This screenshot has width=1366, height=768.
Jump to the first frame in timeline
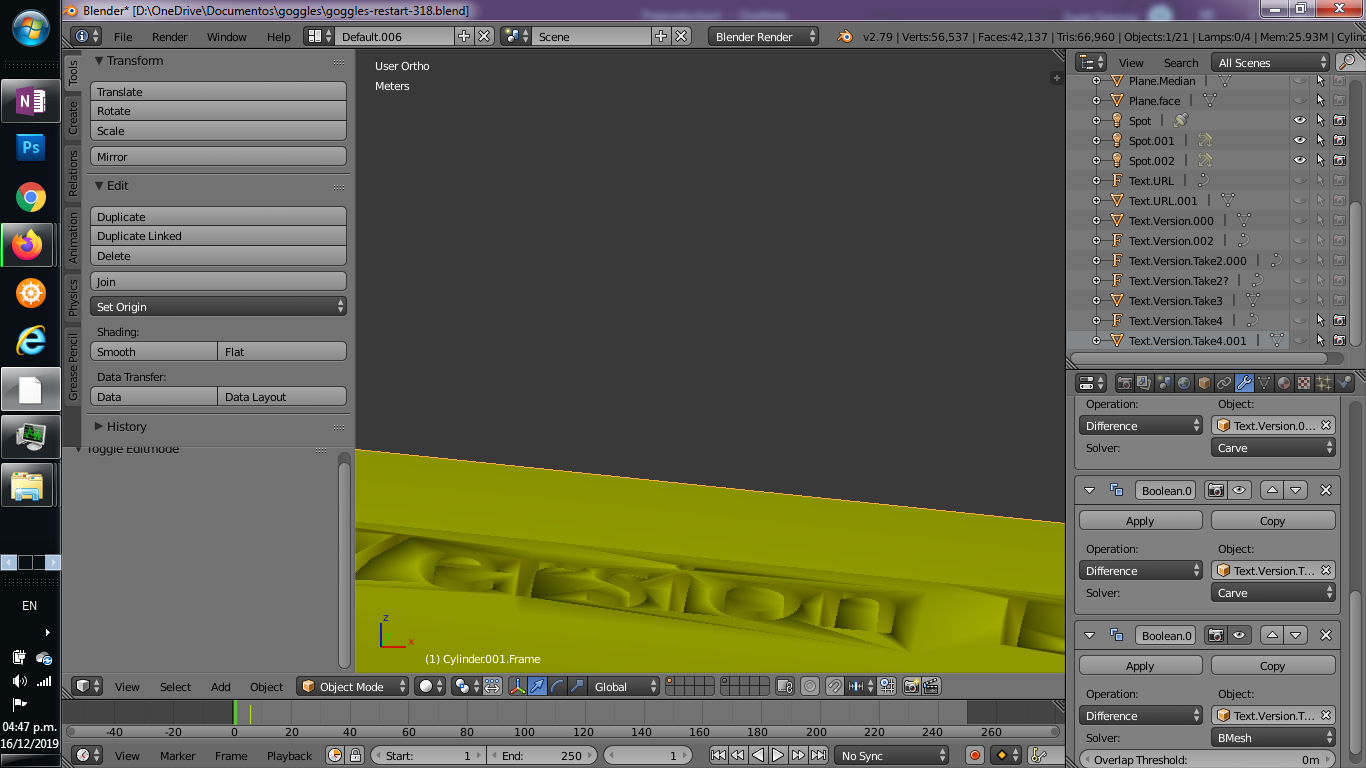tap(718, 756)
